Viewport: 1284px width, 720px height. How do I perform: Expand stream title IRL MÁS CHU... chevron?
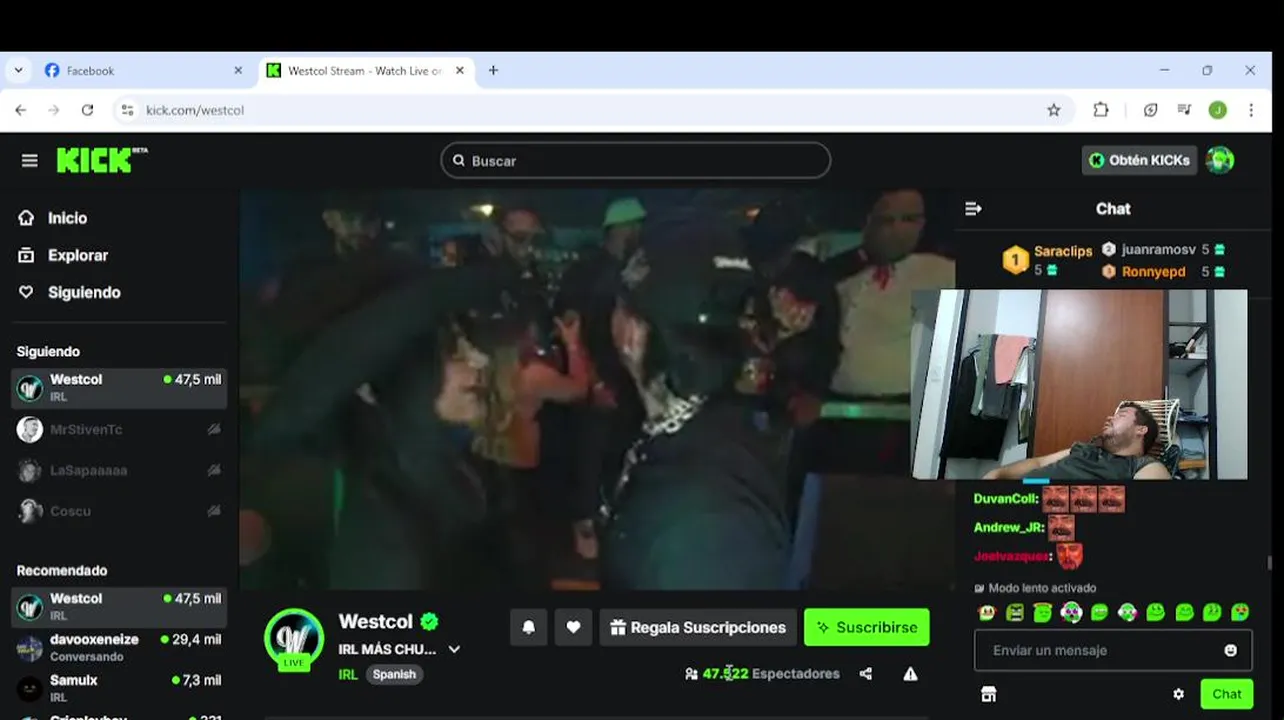point(454,649)
